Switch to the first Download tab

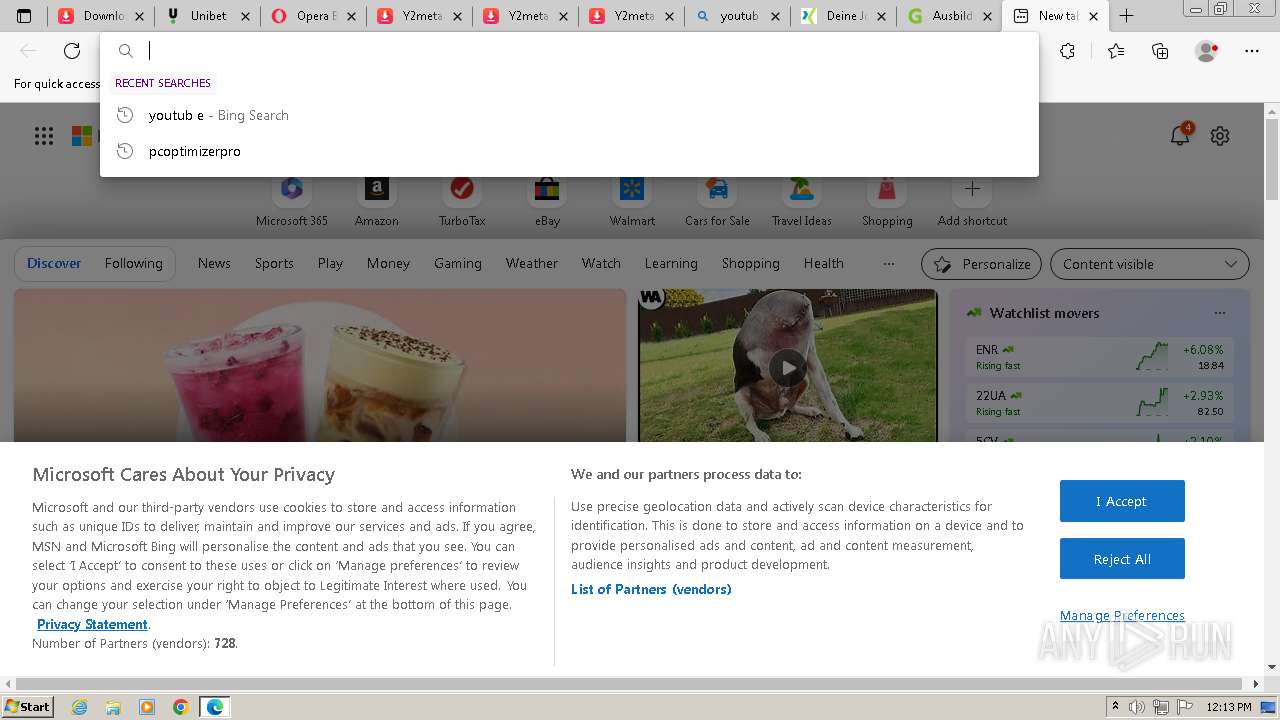click(x=101, y=16)
